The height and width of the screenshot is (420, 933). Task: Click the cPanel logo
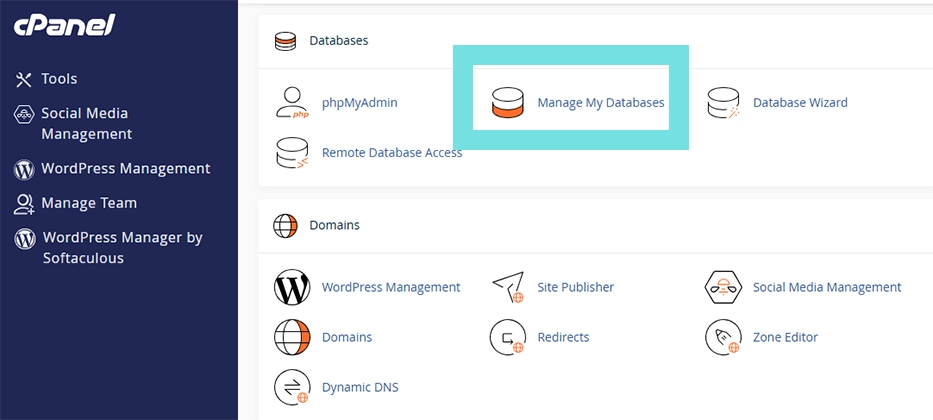[x=64, y=25]
